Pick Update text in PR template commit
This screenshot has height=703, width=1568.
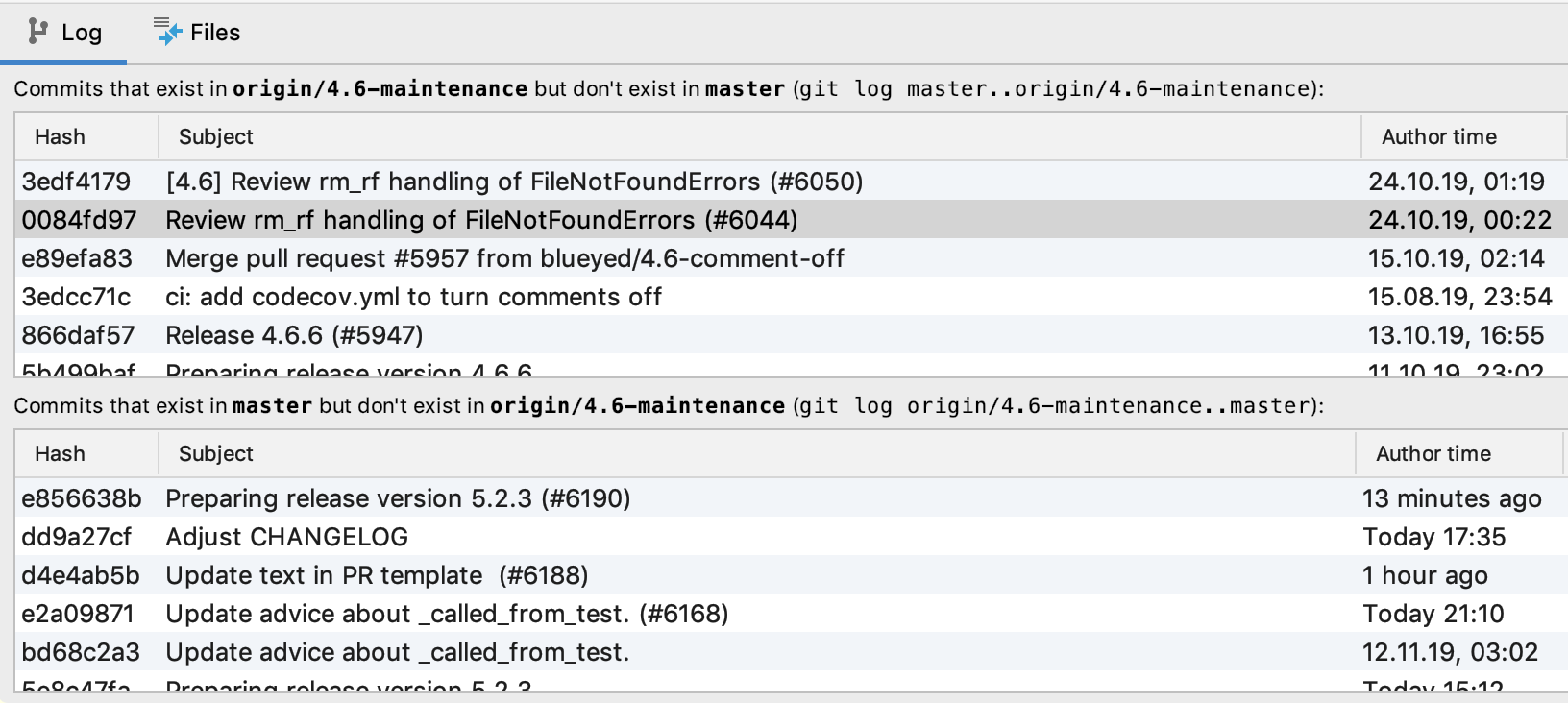[377, 575]
